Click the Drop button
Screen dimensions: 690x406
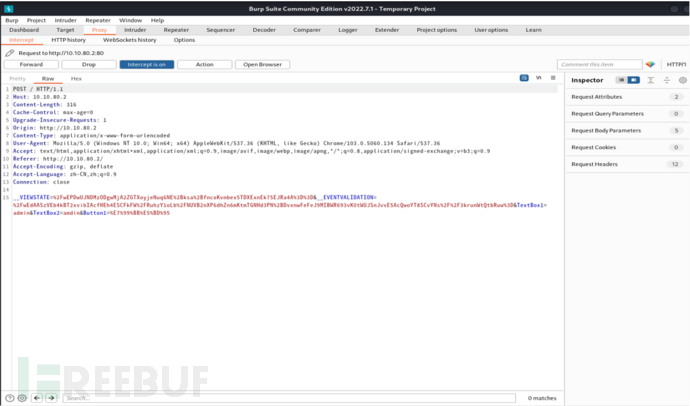click(x=89, y=65)
